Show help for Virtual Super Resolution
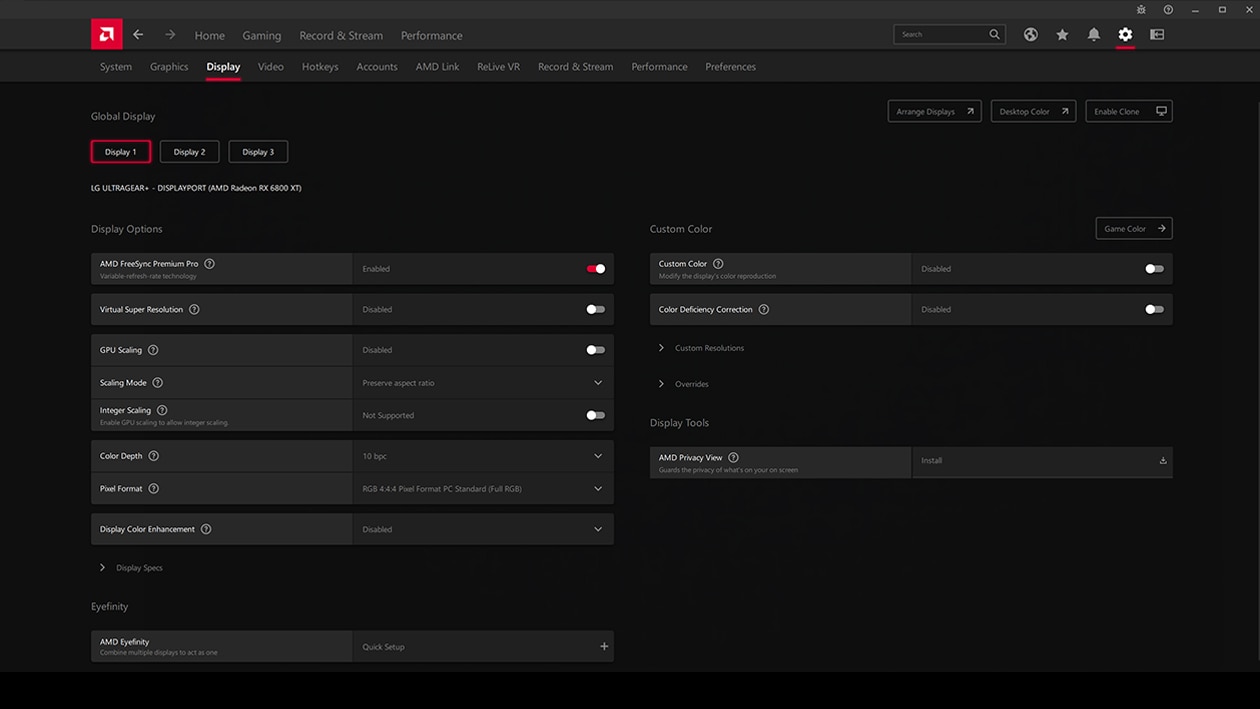 (x=194, y=309)
